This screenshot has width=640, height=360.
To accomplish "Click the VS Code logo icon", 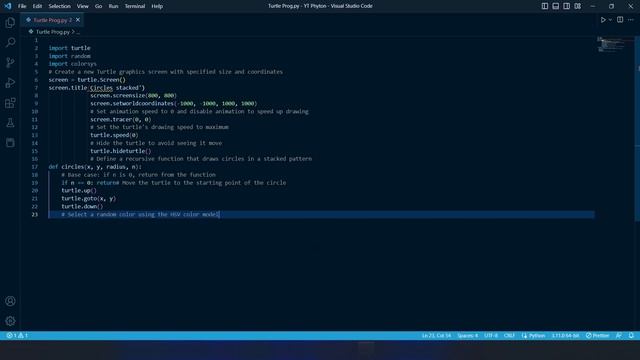I will [8, 6].
